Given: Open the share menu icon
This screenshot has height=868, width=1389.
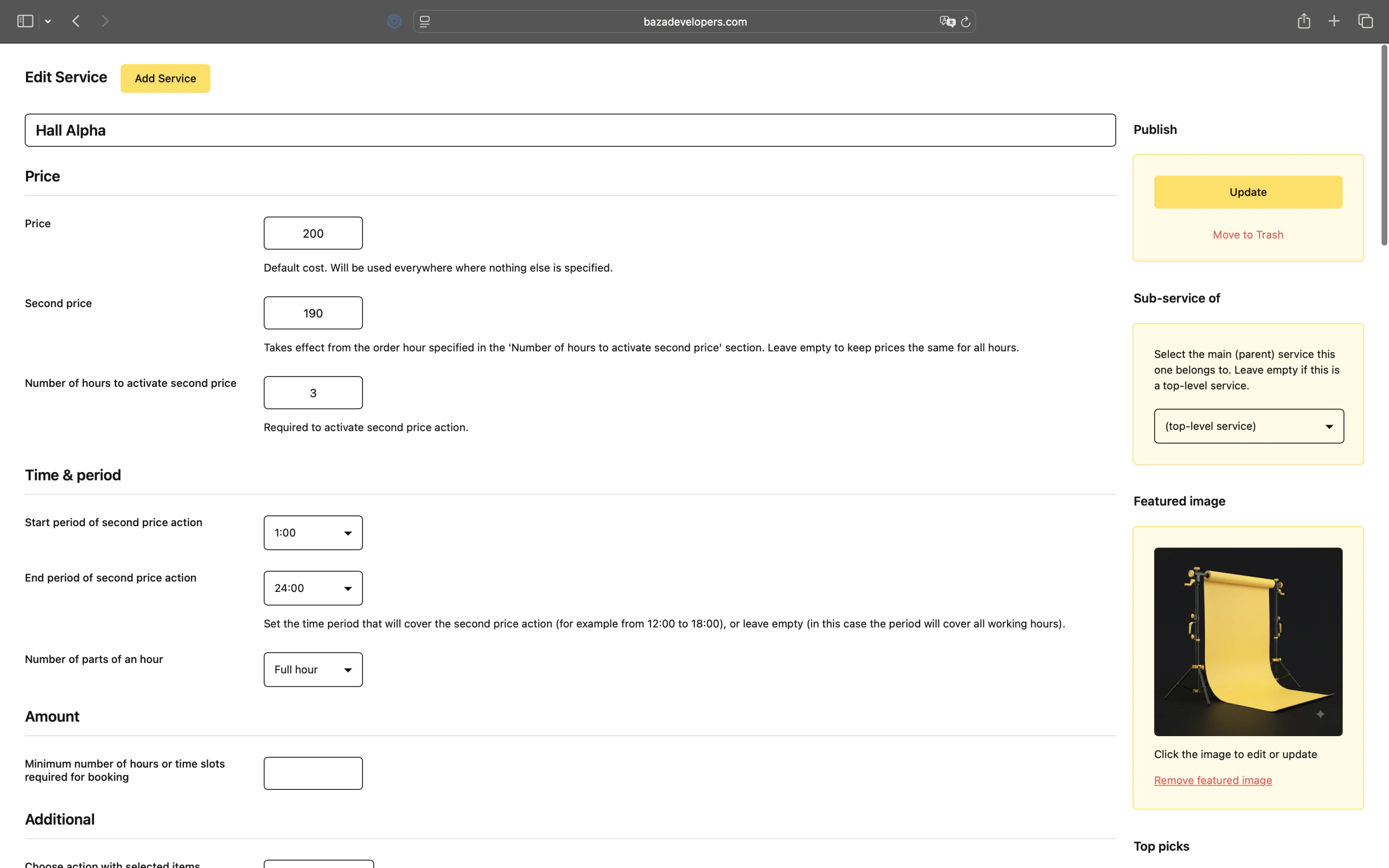Looking at the screenshot, I should (1304, 21).
